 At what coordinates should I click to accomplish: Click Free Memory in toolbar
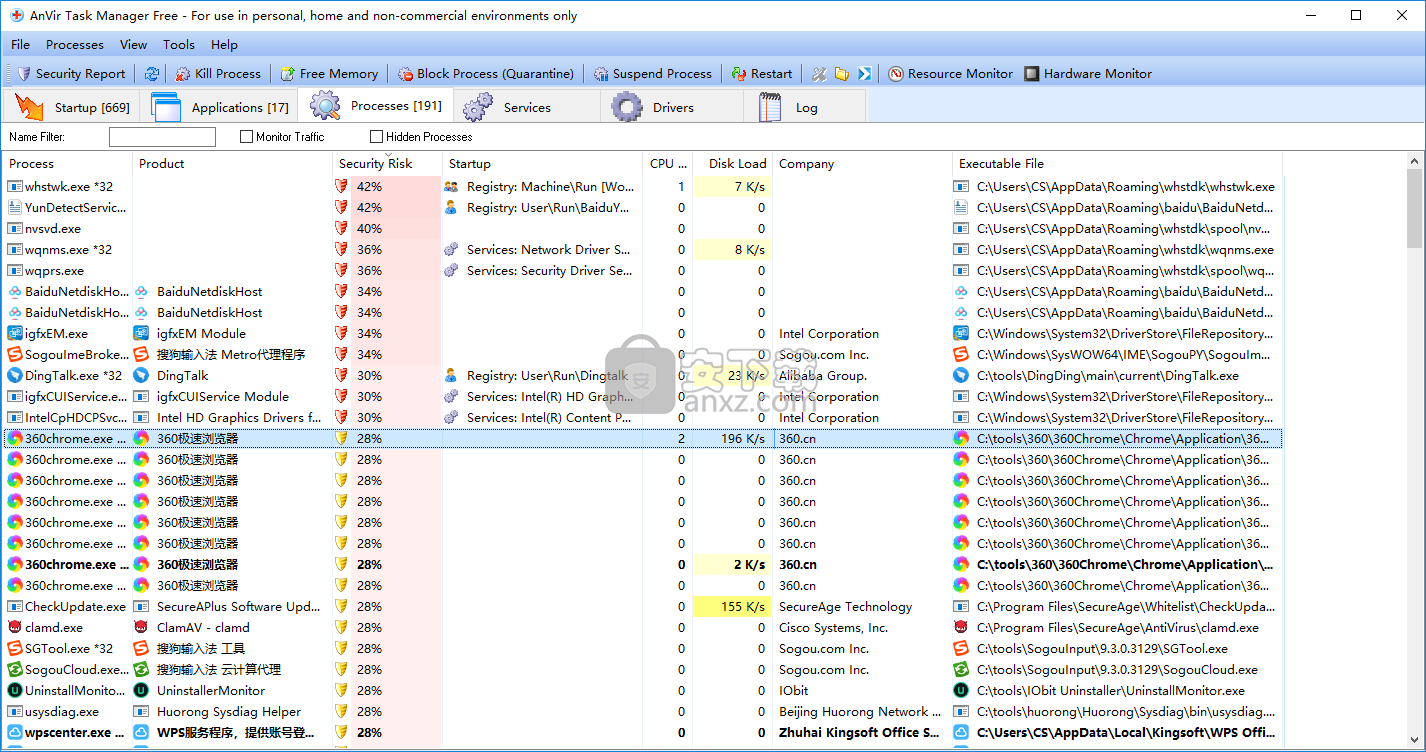point(329,73)
